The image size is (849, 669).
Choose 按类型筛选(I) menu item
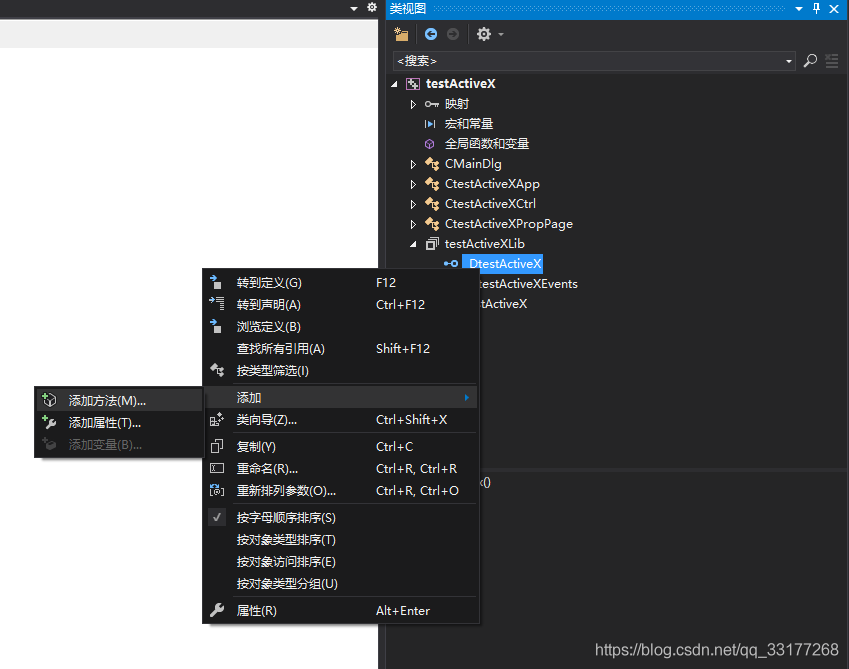tap(341, 371)
